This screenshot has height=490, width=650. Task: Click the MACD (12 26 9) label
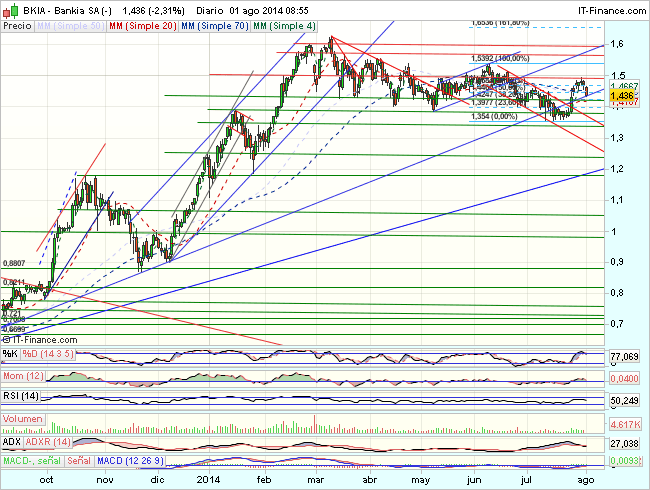tap(130, 461)
